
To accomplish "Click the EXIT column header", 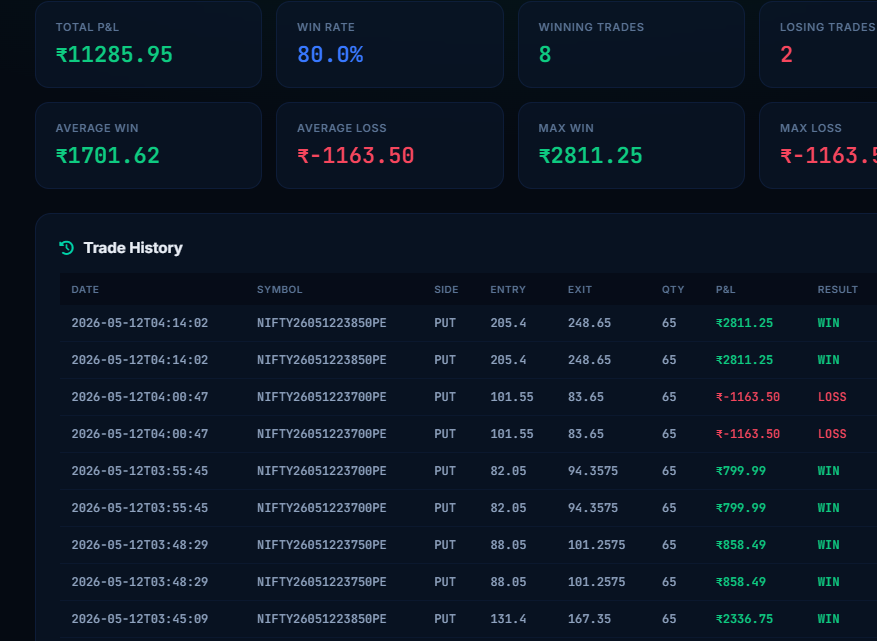I will (579, 289).
